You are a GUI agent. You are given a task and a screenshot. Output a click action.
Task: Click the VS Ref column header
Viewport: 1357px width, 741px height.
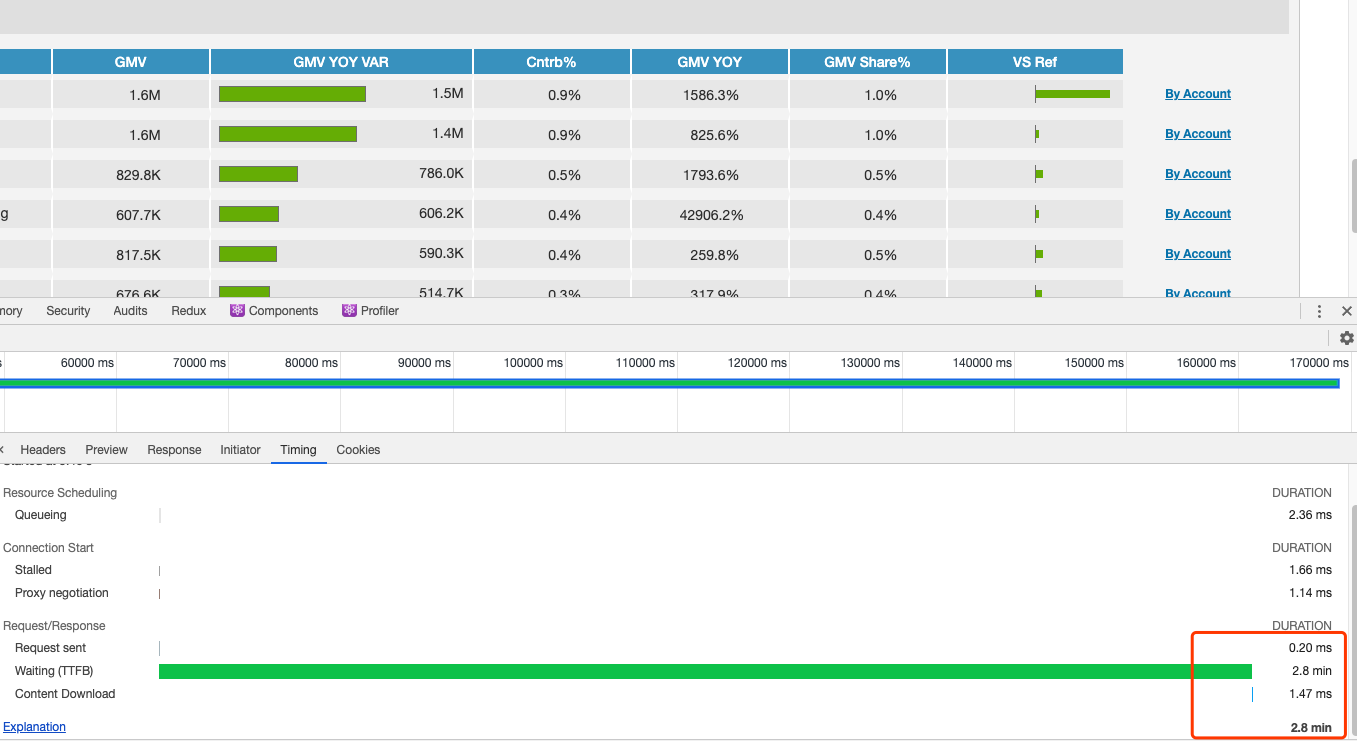tap(1035, 62)
